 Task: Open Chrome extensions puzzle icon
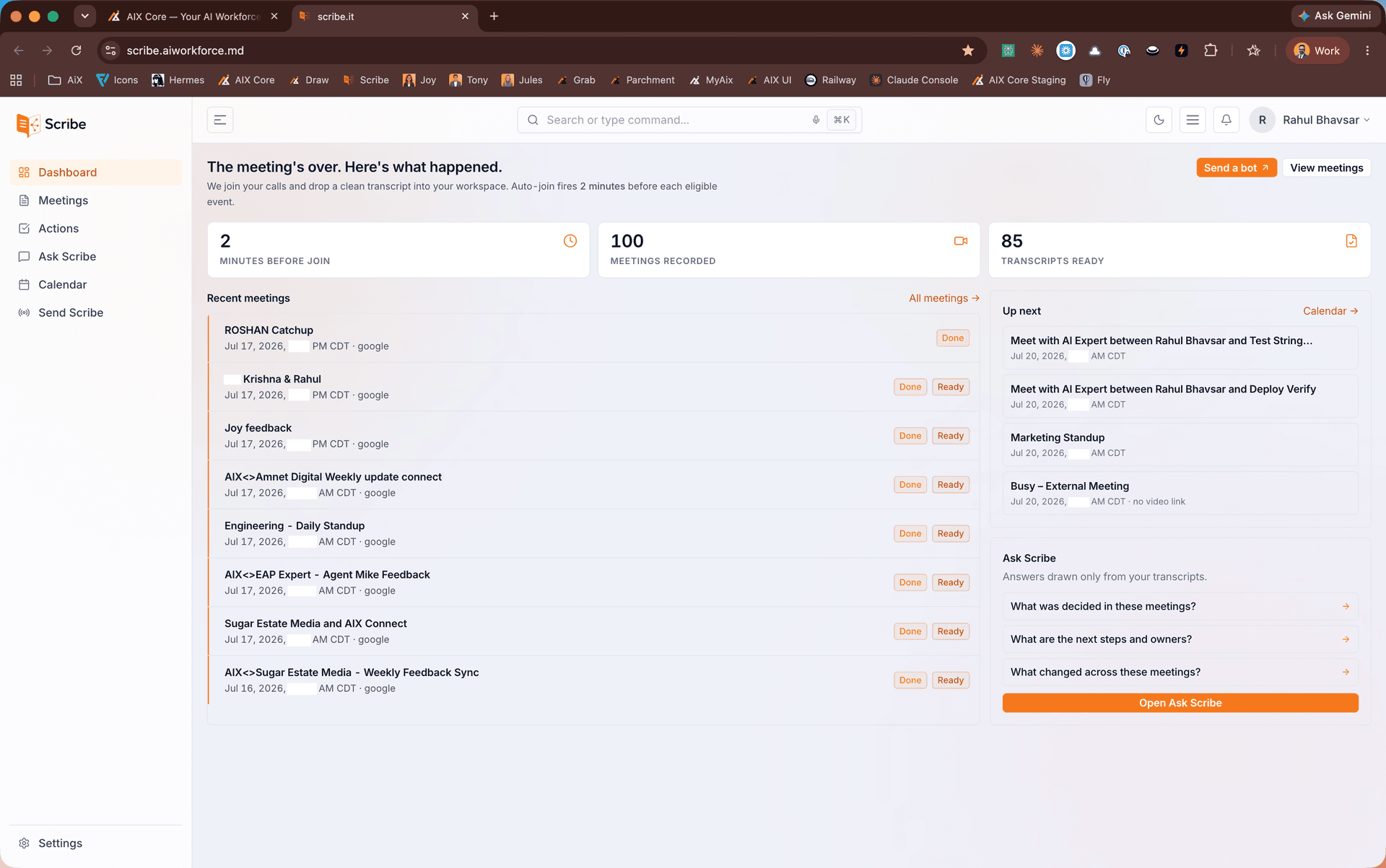[1211, 51]
